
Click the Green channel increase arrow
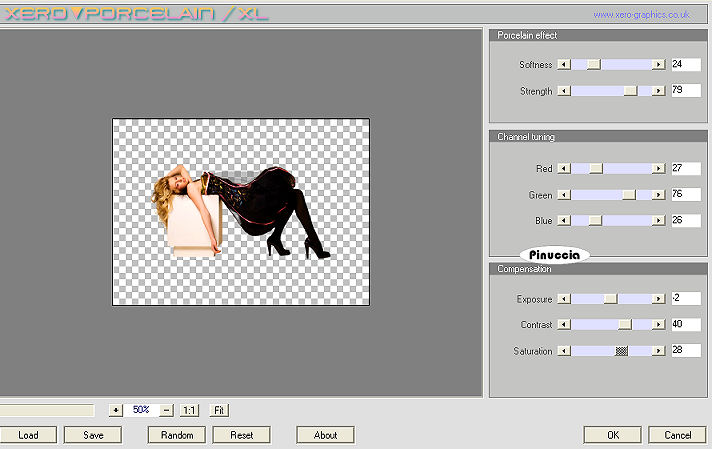coord(658,195)
